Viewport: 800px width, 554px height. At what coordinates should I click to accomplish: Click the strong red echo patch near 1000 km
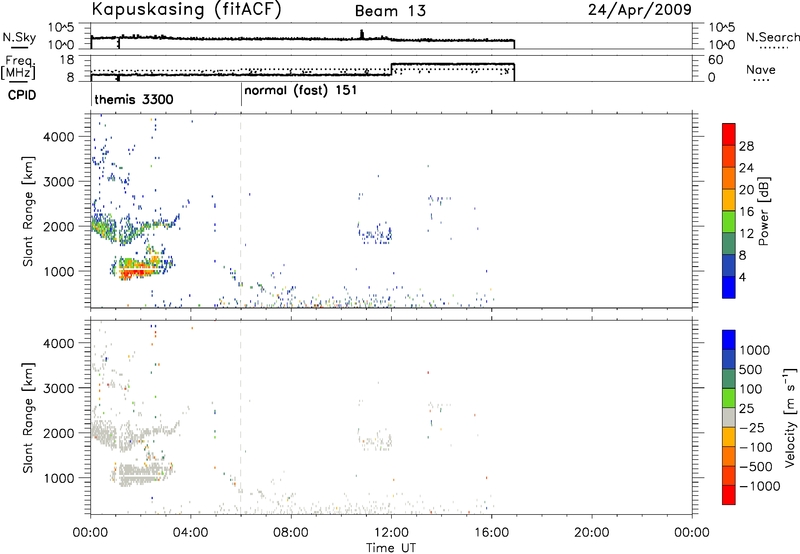pyautogui.click(x=135, y=273)
